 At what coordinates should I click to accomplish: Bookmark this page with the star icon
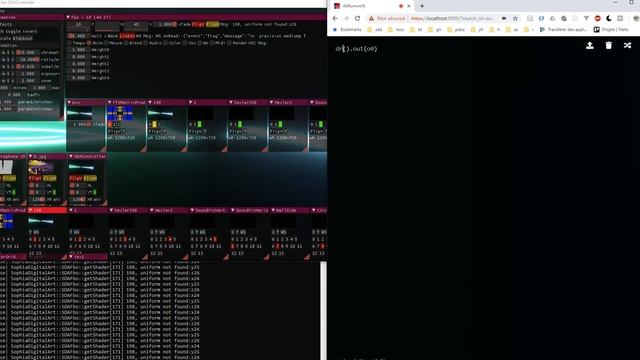coord(515,18)
